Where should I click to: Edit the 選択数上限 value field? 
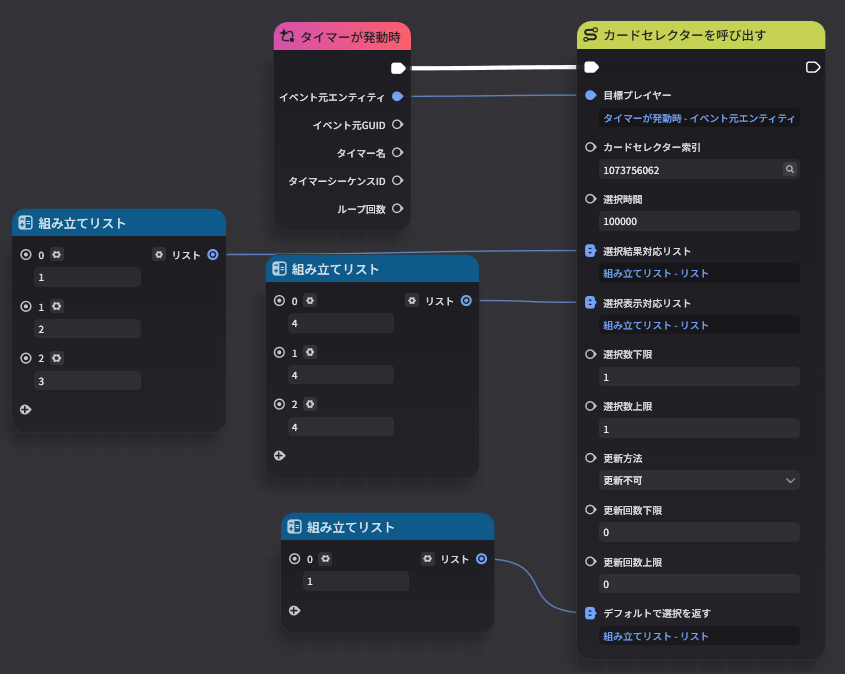coord(699,429)
